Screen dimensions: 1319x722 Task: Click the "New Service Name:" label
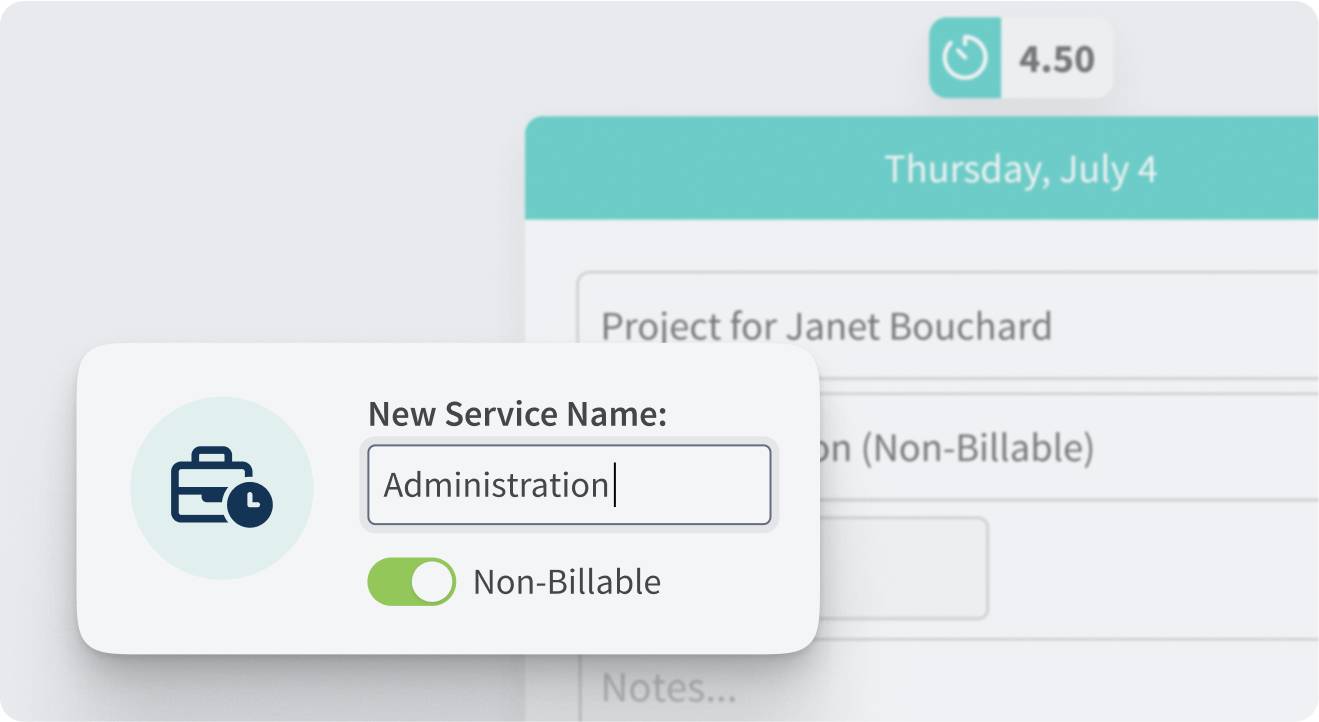point(517,414)
